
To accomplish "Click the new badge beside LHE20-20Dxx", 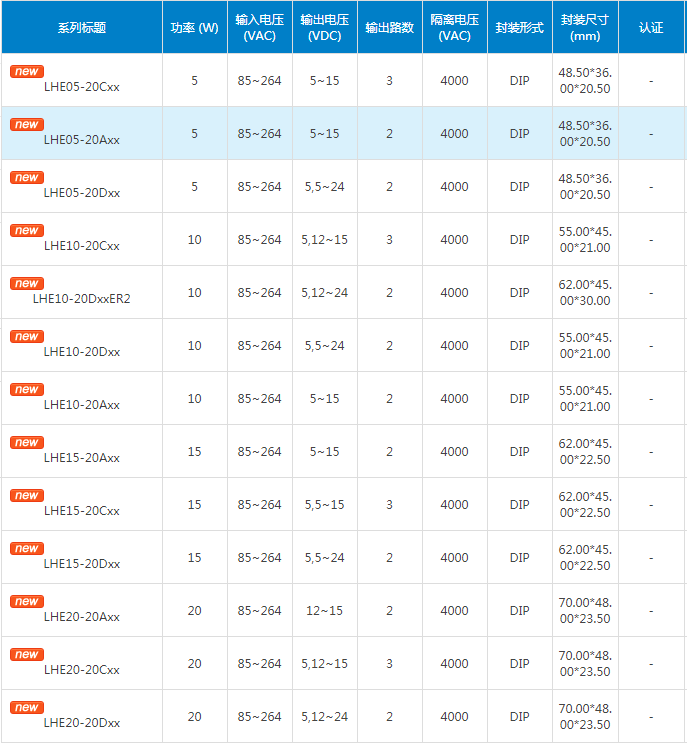I will [x=26, y=708].
